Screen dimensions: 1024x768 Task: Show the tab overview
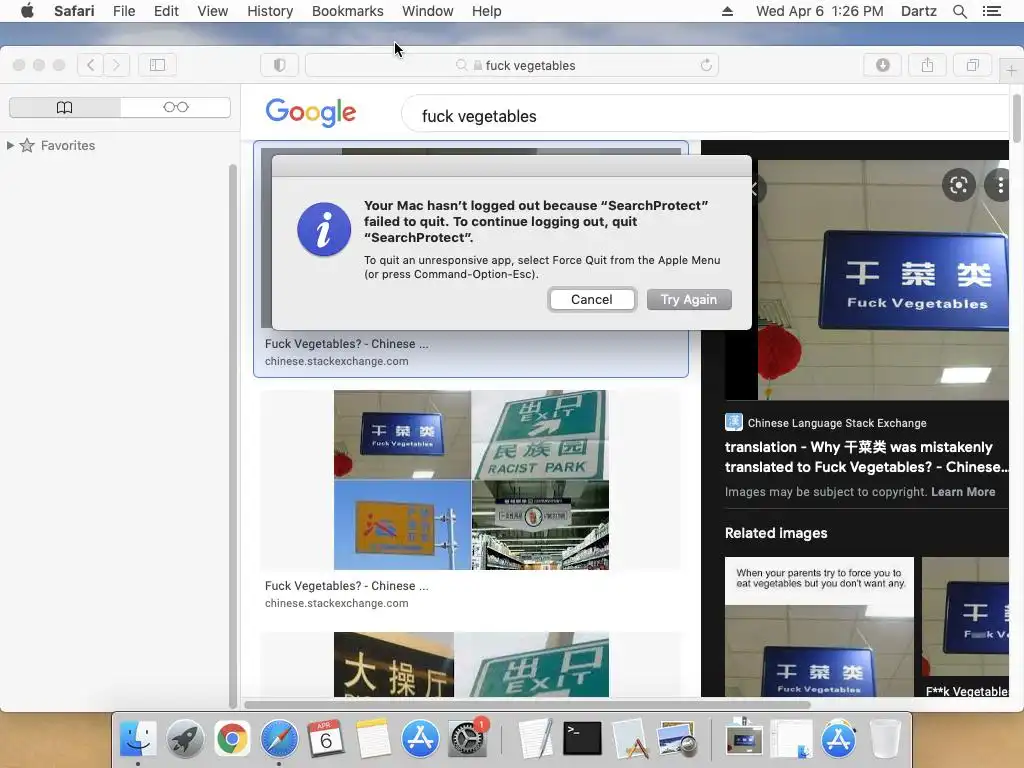click(972, 65)
